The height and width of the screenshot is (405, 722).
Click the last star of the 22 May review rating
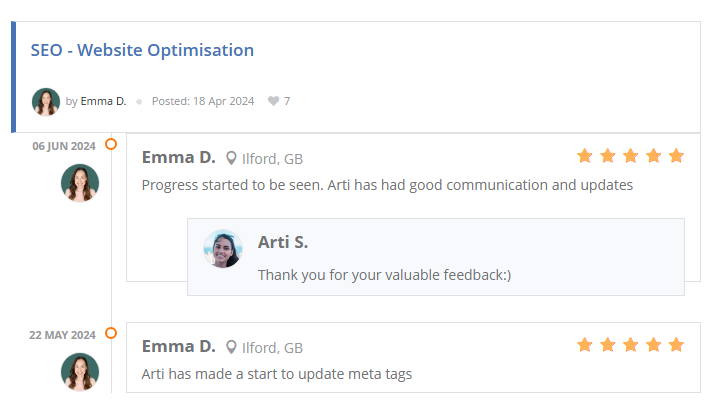[x=676, y=345]
